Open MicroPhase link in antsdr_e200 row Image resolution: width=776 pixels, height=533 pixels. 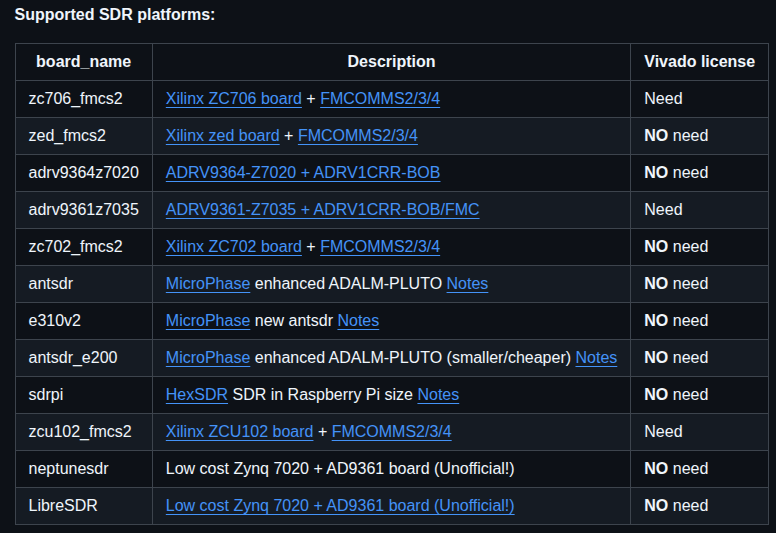(x=208, y=358)
